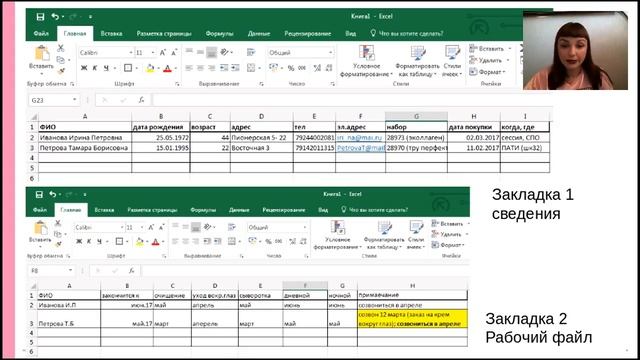640x360 pixels.
Task: Open Условное форматирование in top Excel window
Action: [367, 61]
